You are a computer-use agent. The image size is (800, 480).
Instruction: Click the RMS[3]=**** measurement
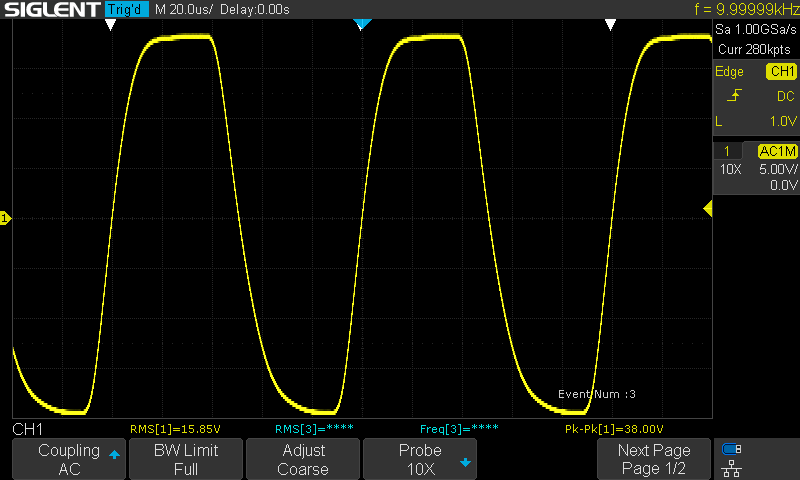314,429
